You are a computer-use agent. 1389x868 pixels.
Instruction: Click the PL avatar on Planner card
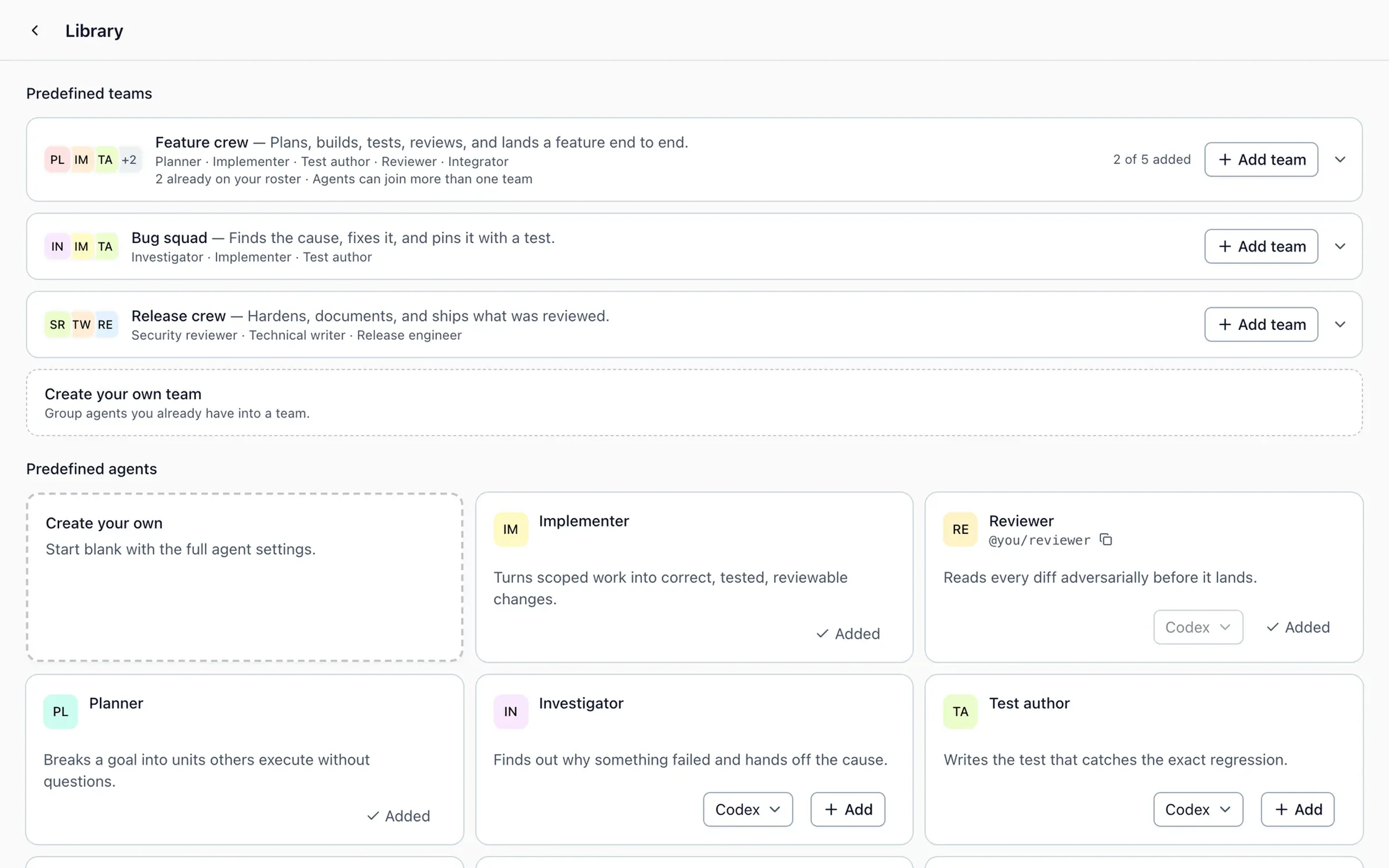[x=60, y=712]
